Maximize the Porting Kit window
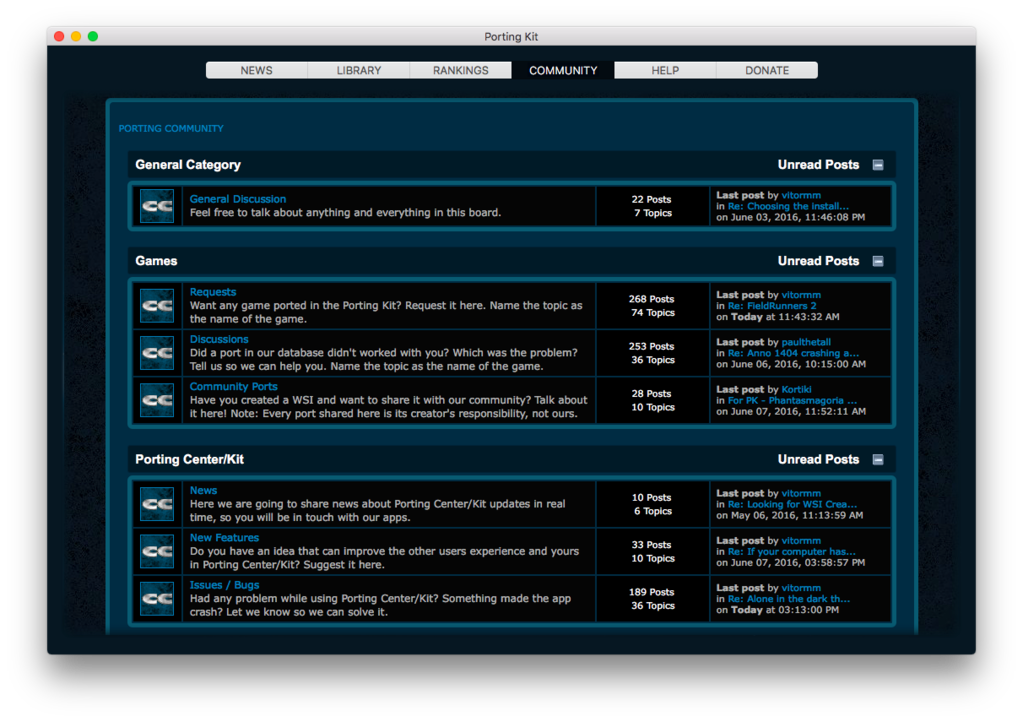1023x722 pixels. (x=93, y=37)
